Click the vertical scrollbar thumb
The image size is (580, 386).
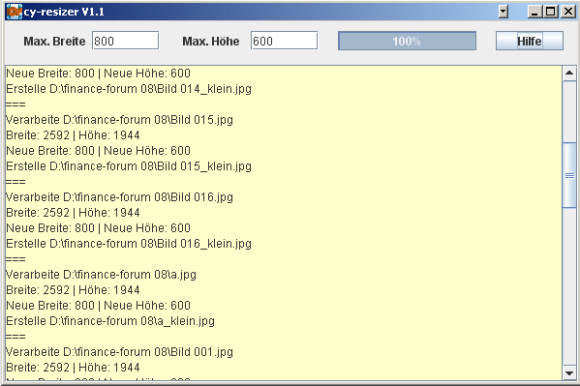[x=569, y=175]
